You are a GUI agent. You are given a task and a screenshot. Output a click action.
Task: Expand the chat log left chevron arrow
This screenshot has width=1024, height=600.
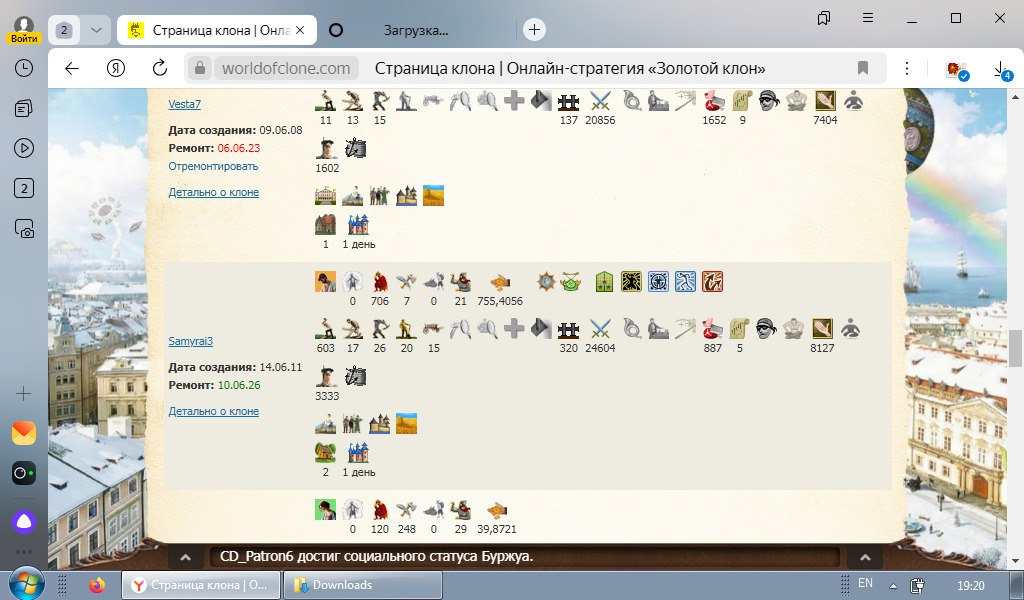coord(185,557)
